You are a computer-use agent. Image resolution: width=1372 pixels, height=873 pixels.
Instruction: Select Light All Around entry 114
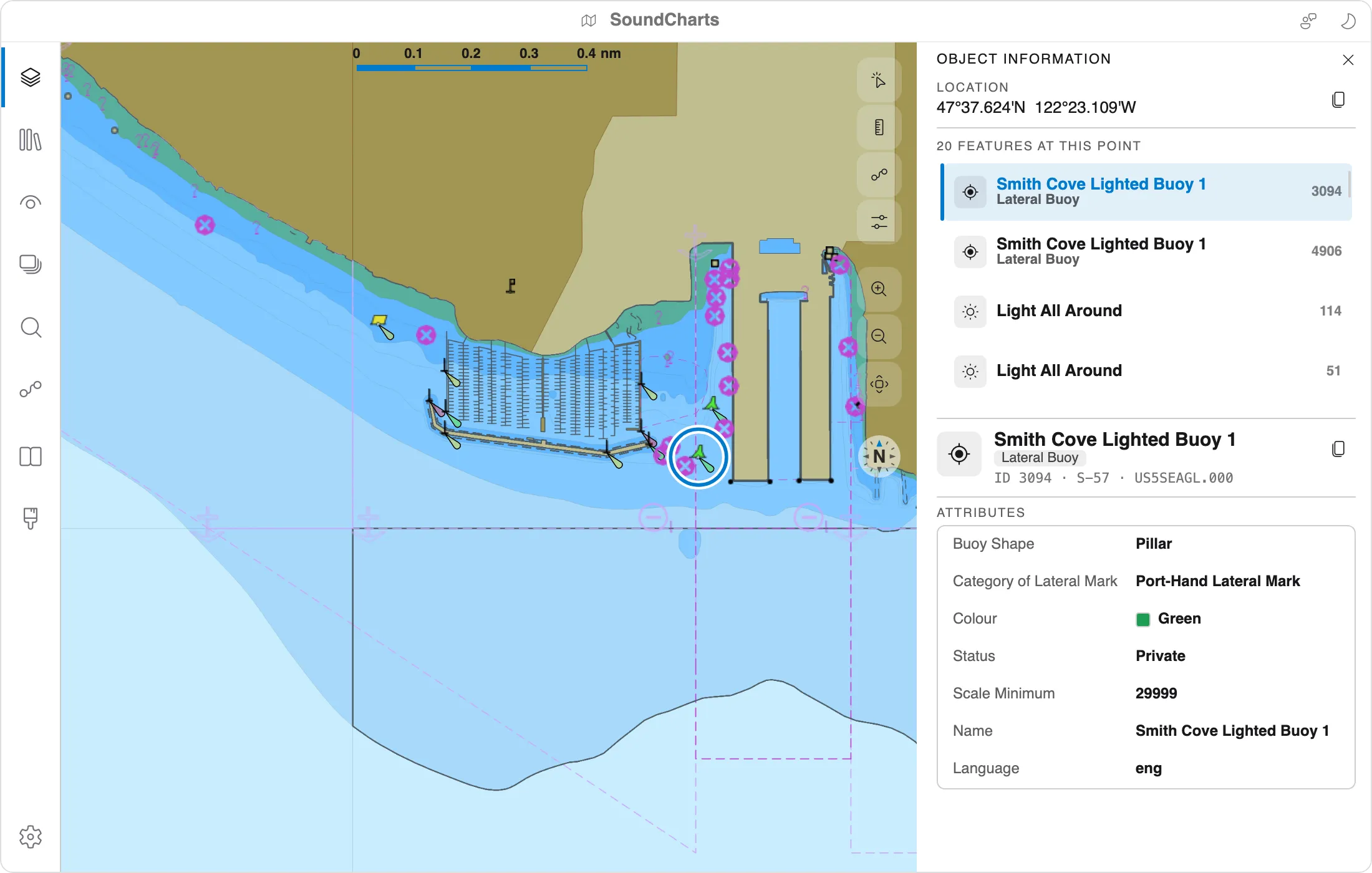coord(1146,311)
